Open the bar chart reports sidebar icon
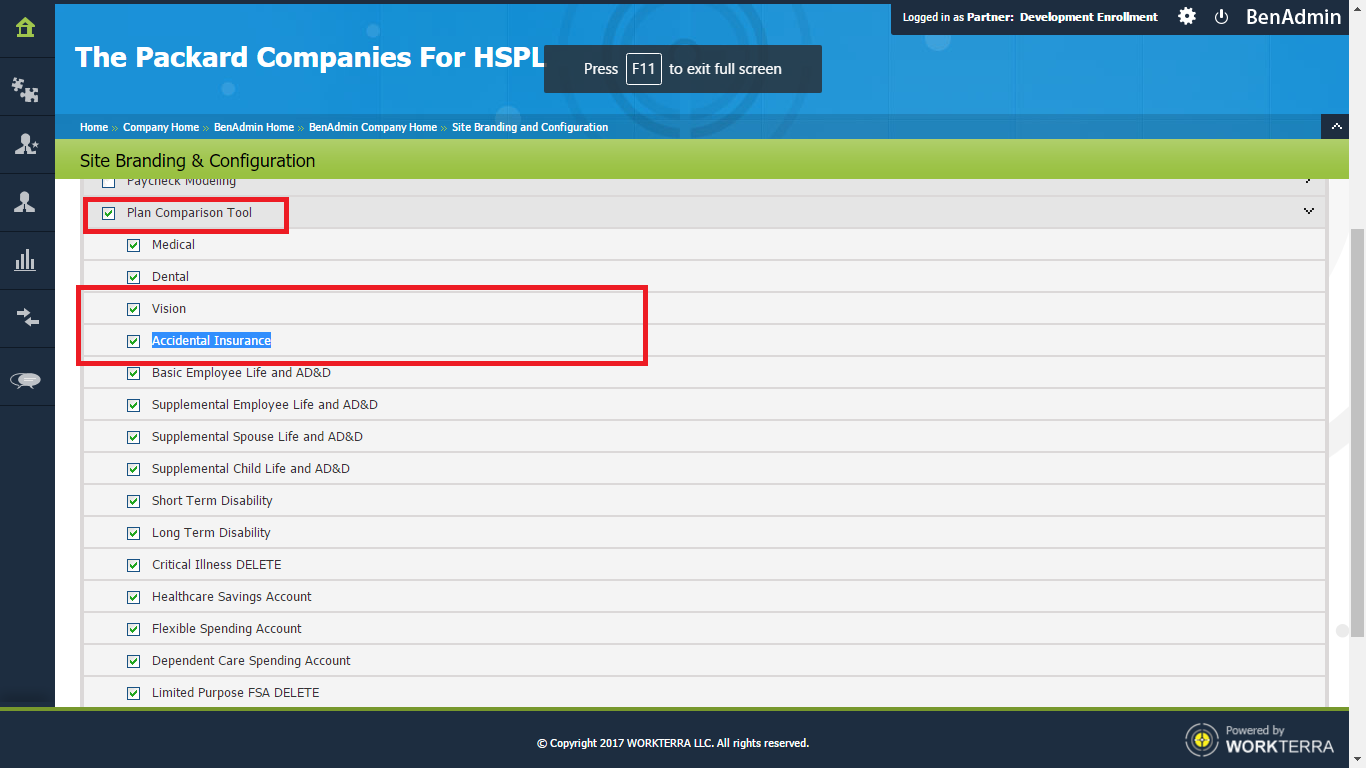 26,260
